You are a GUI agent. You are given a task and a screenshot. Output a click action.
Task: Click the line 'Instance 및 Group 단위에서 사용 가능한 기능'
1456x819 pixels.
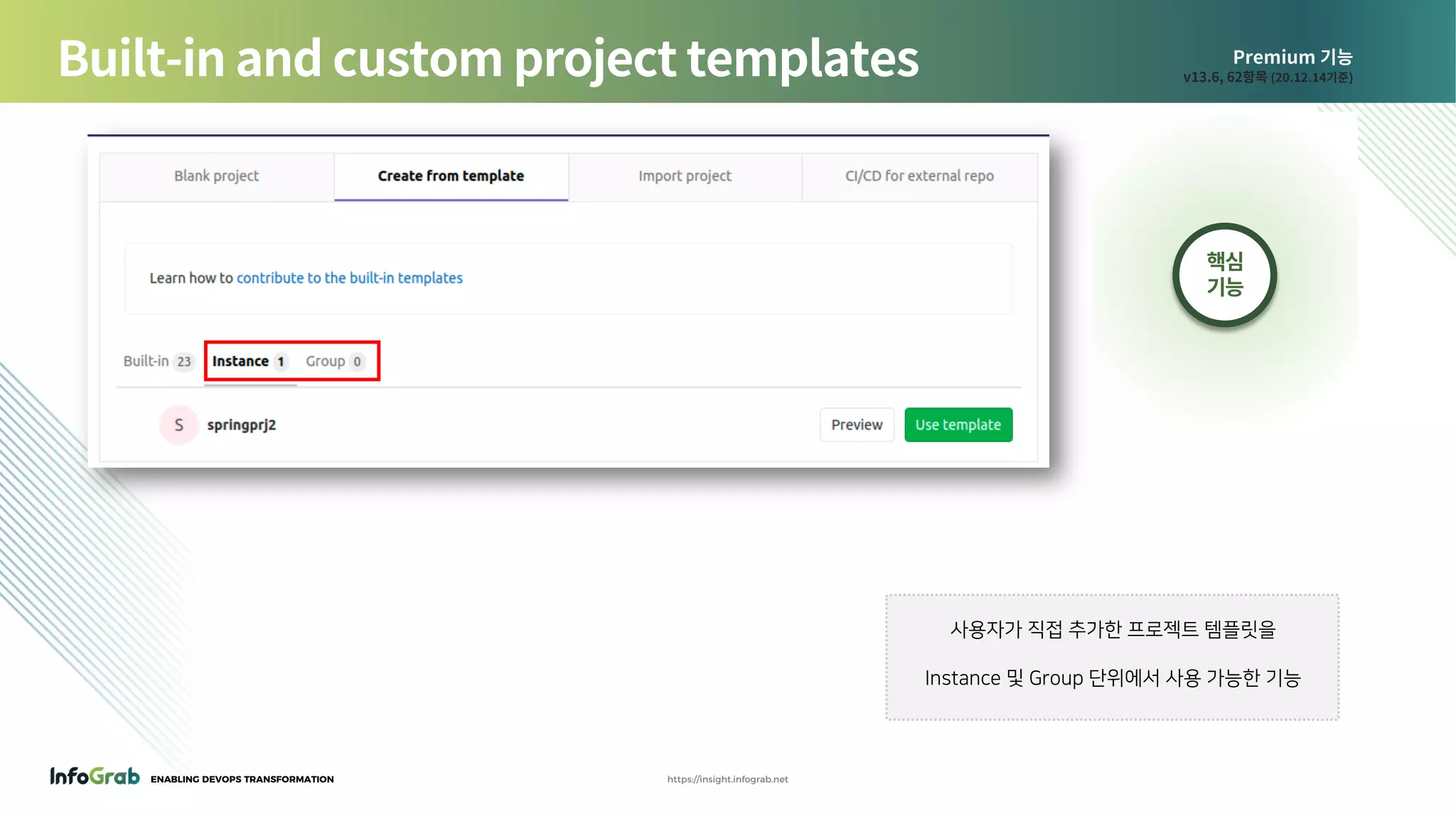[1113, 678]
